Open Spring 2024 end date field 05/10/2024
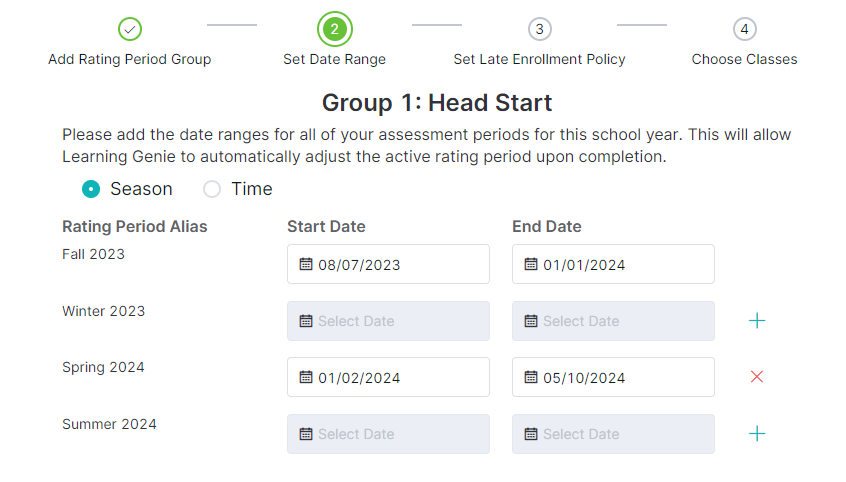The image size is (846, 482). tap(613, 377)
